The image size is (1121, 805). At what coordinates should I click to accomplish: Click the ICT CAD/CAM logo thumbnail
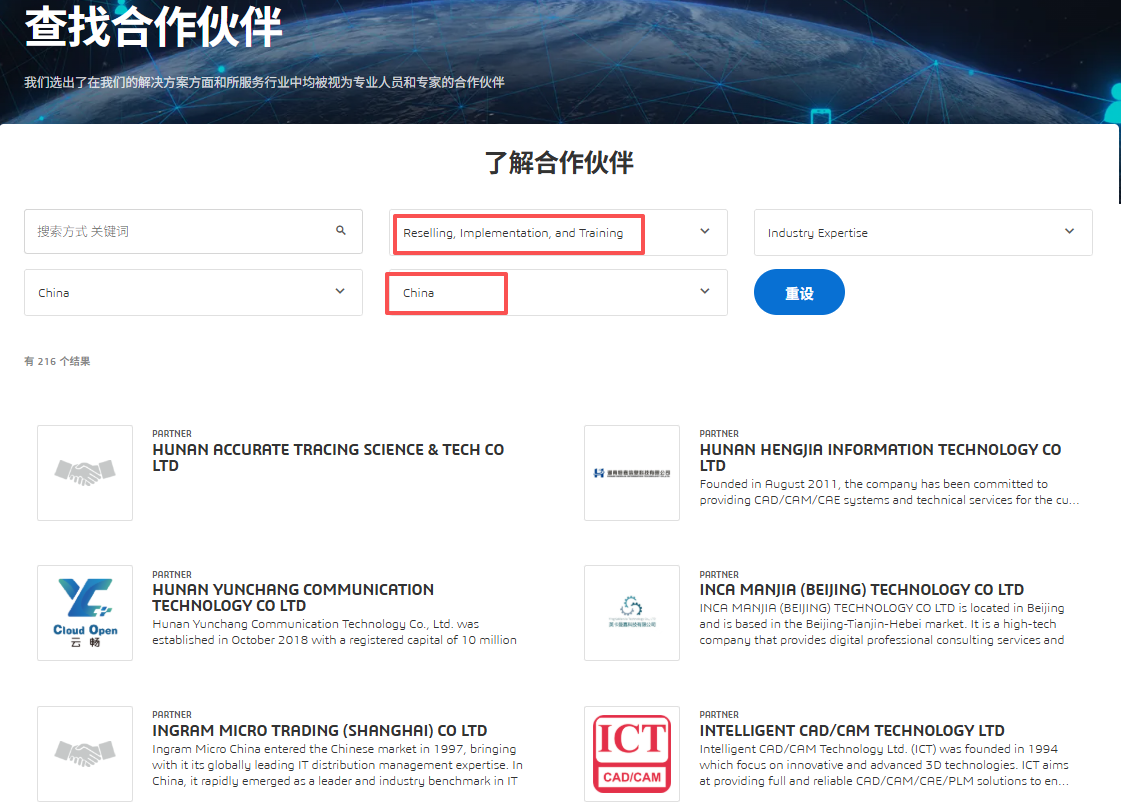click(632, 754)
